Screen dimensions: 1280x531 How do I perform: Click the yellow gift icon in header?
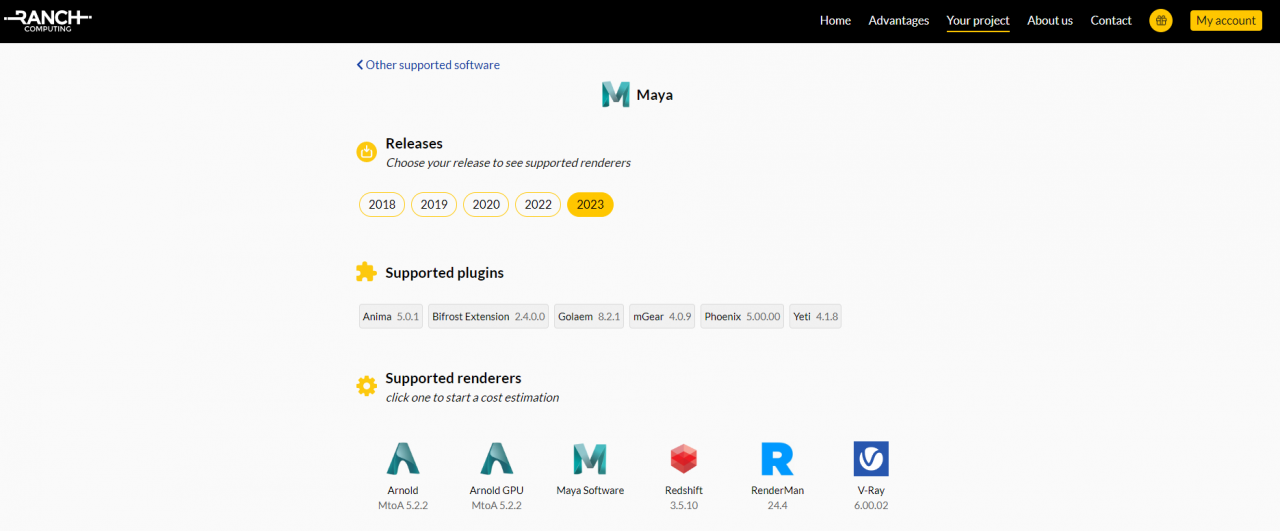1161,20
